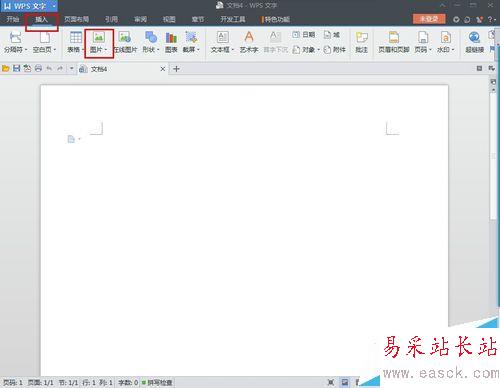Click the undo arrow icon
Viewport: 500px width, 388px height.
[49, 69]
